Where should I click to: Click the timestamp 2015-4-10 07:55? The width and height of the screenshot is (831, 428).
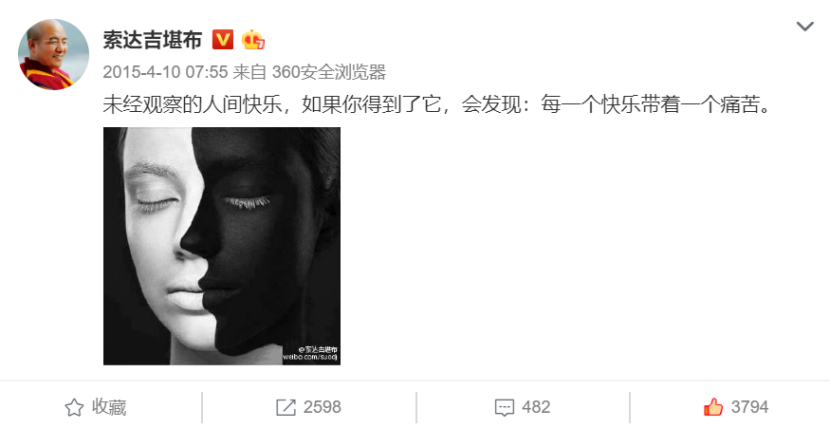[x=165, y=72]
